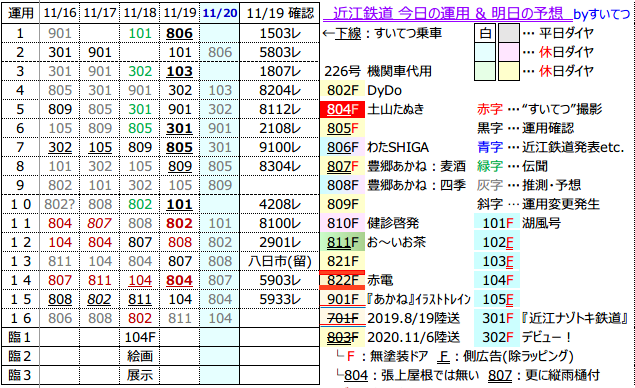Select the 807F legend cell
Screen dimensions: 635x388
(x=343, y=166)
